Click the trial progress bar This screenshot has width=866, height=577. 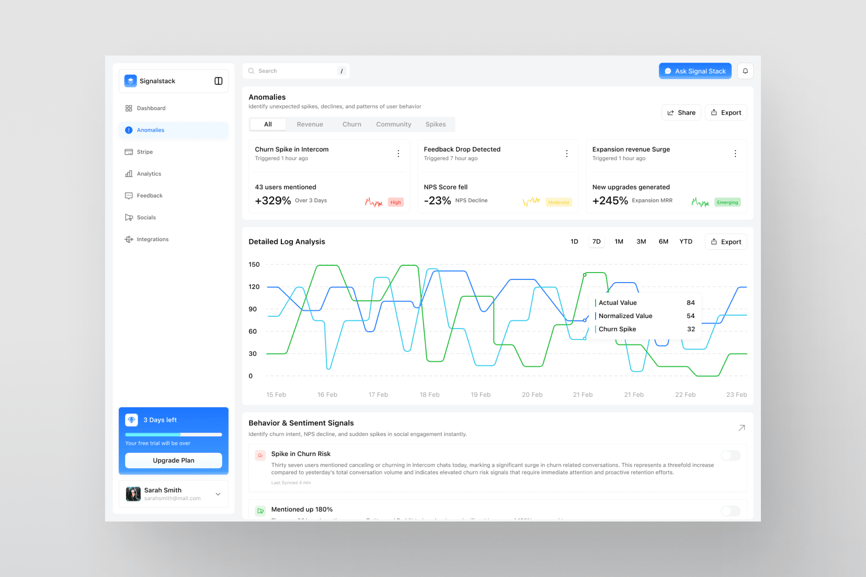point(173,434)
